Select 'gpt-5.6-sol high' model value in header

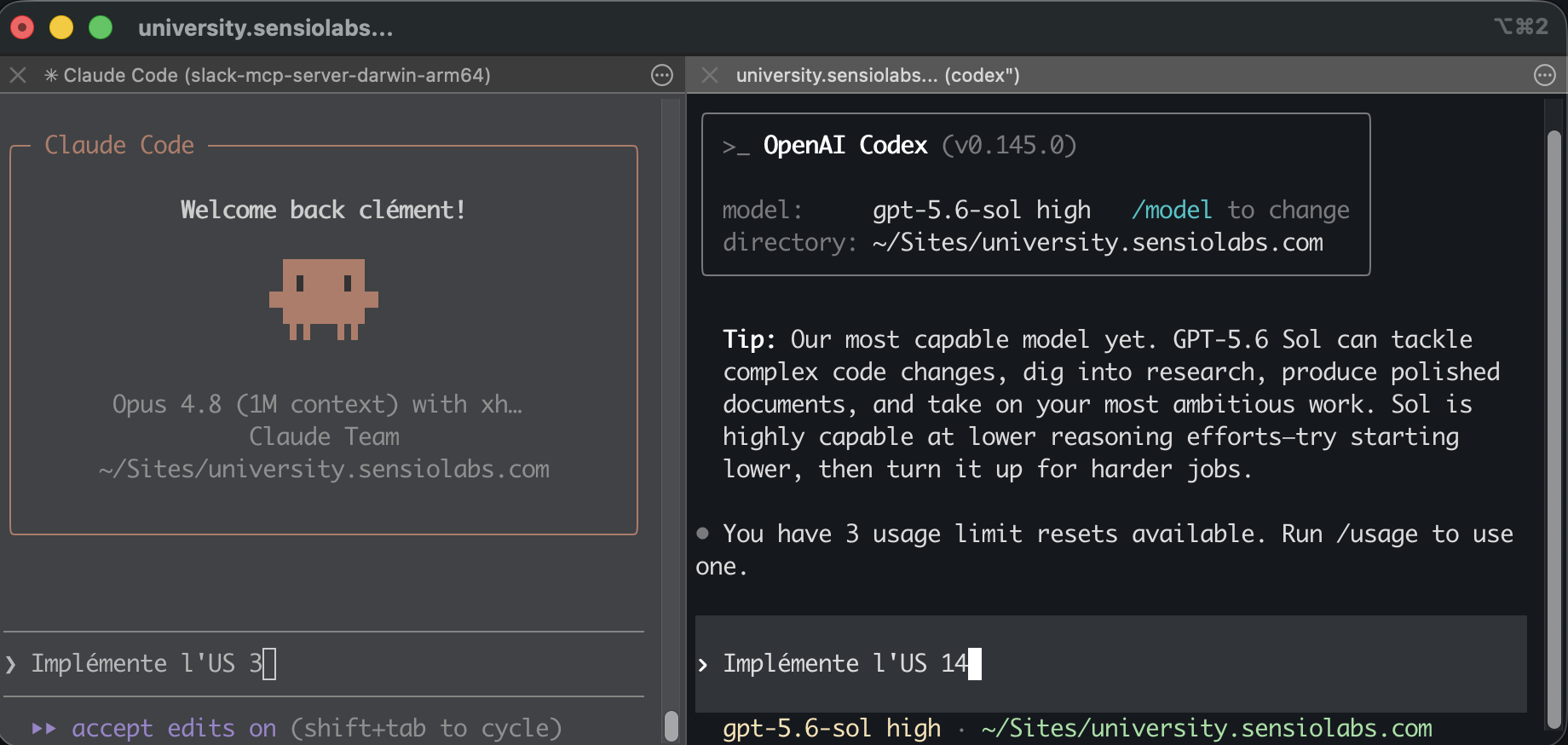tap(982, 210)
